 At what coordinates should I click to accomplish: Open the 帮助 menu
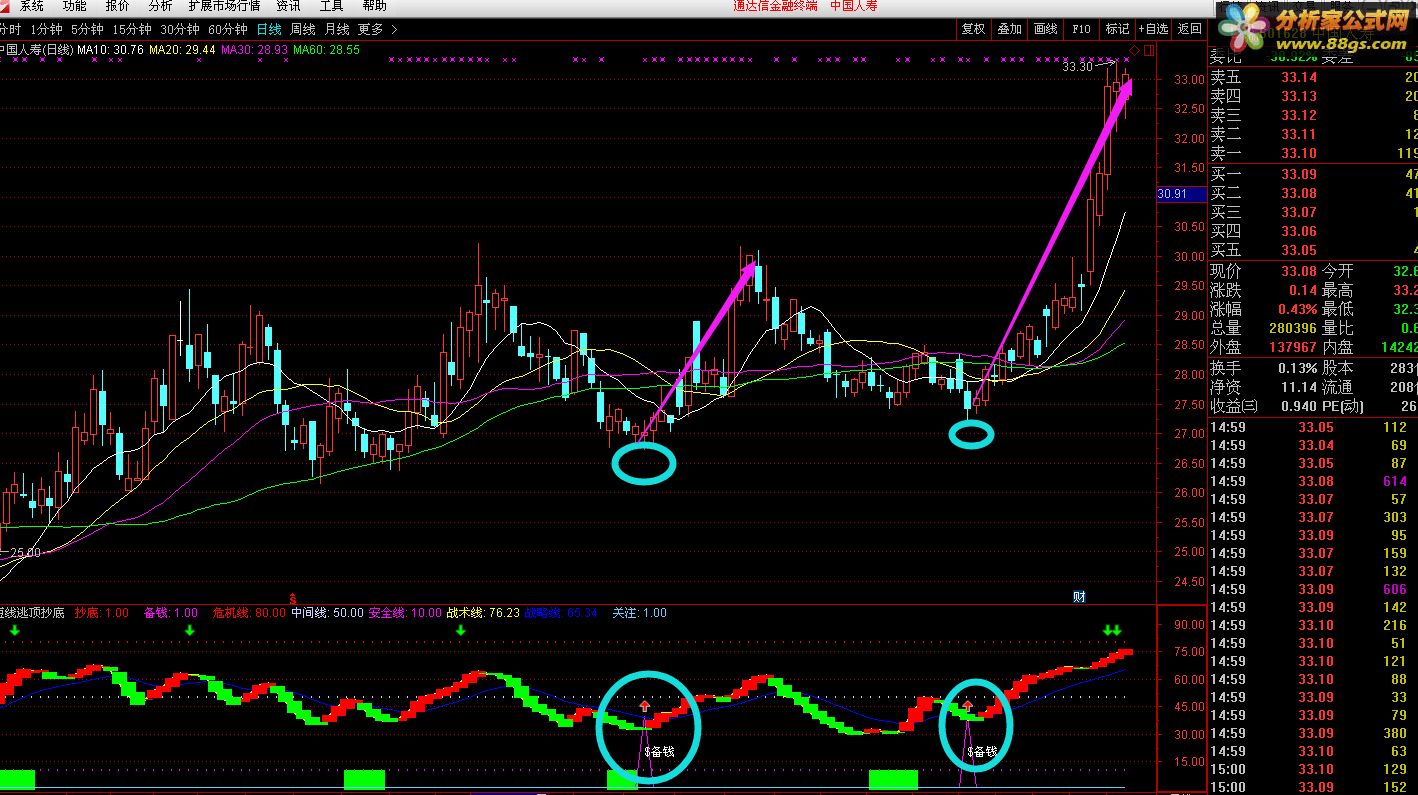pyautogui.click(x=374, y=6)
